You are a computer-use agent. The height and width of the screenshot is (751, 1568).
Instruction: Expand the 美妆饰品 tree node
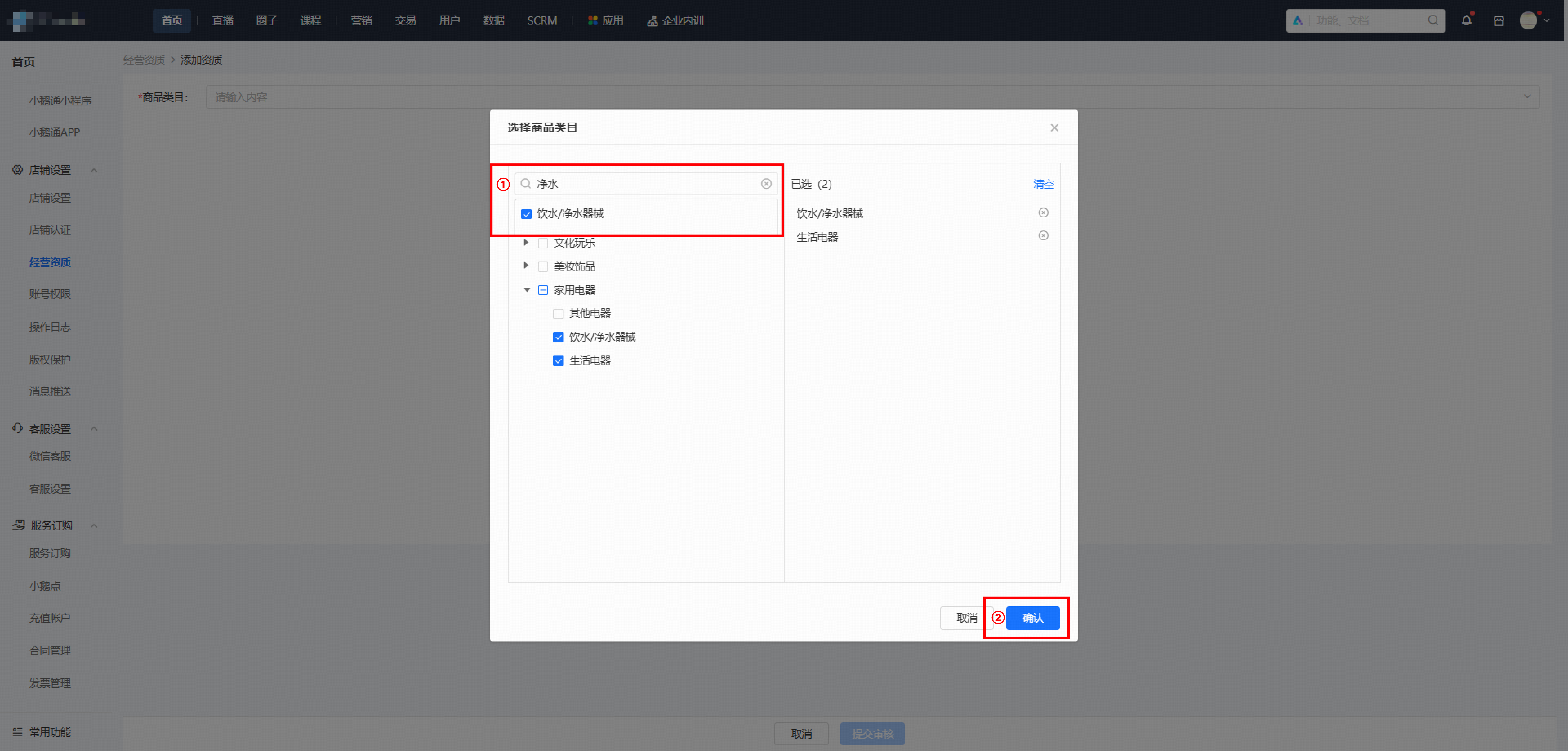coord(527,266)
